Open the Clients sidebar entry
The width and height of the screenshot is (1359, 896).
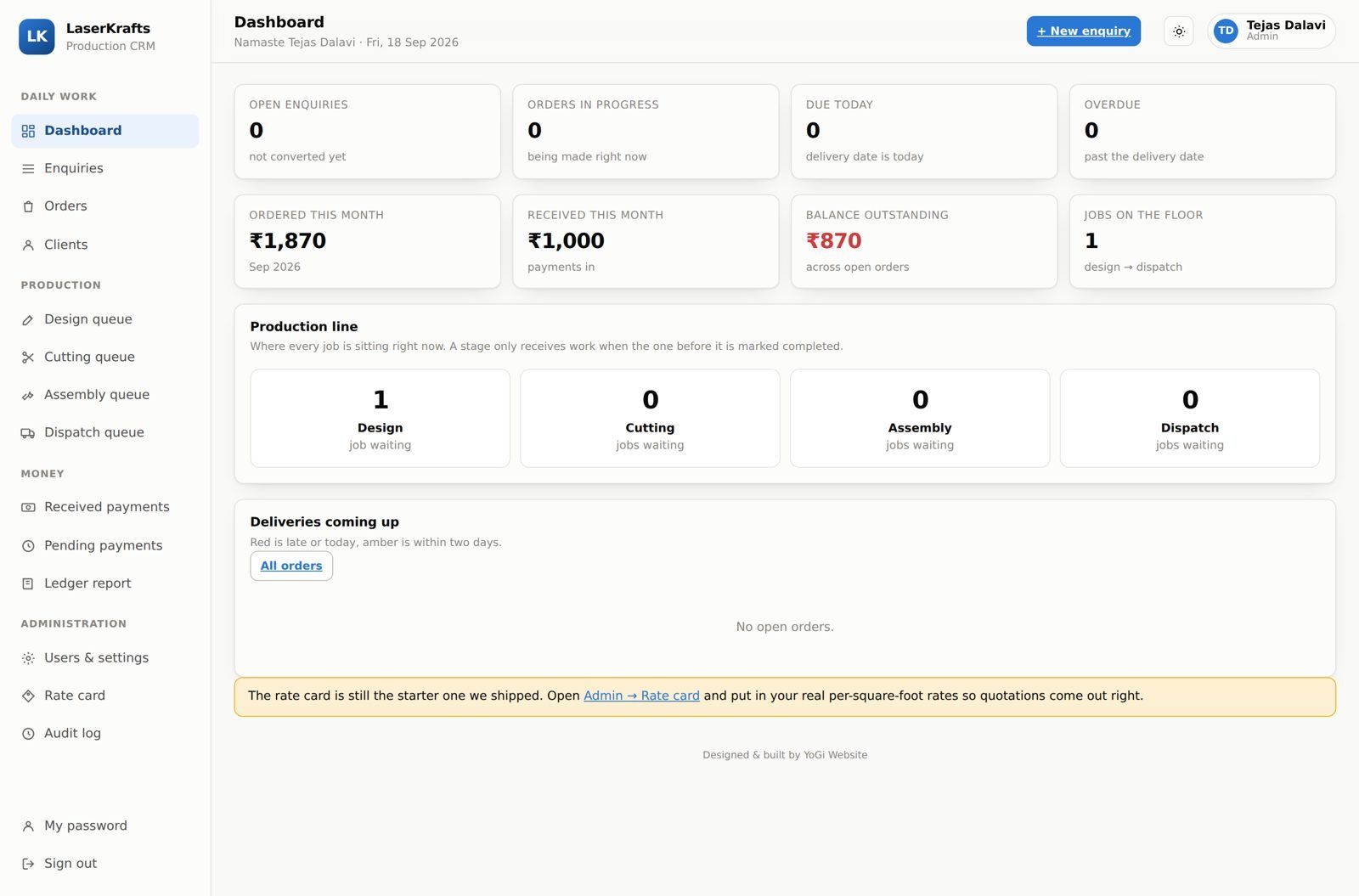(x=105, y=245)
